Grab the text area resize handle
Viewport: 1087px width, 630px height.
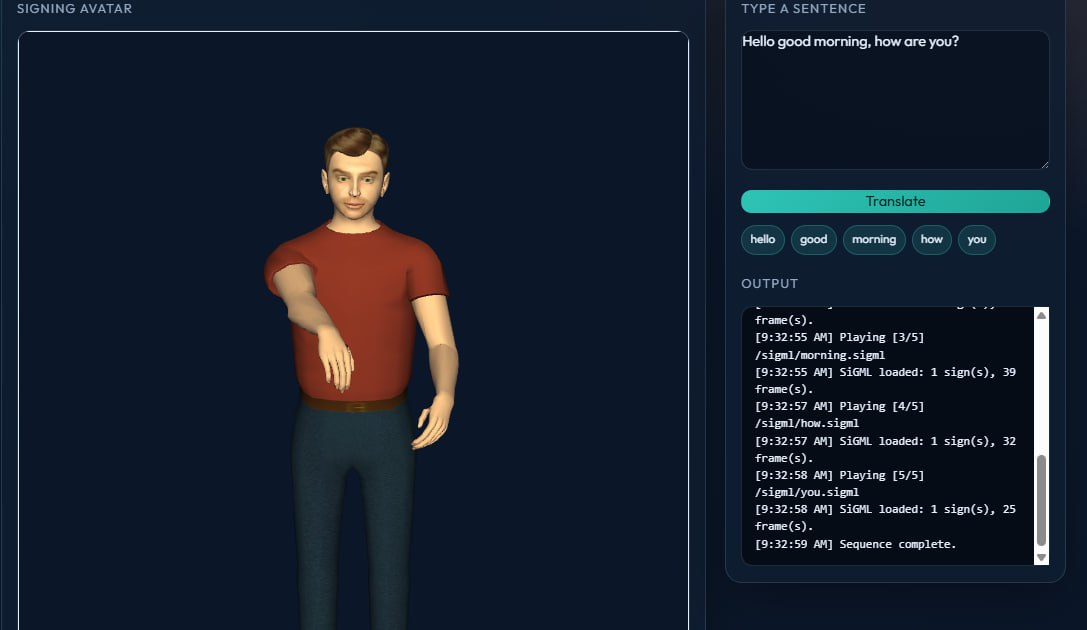[1045, 164]
